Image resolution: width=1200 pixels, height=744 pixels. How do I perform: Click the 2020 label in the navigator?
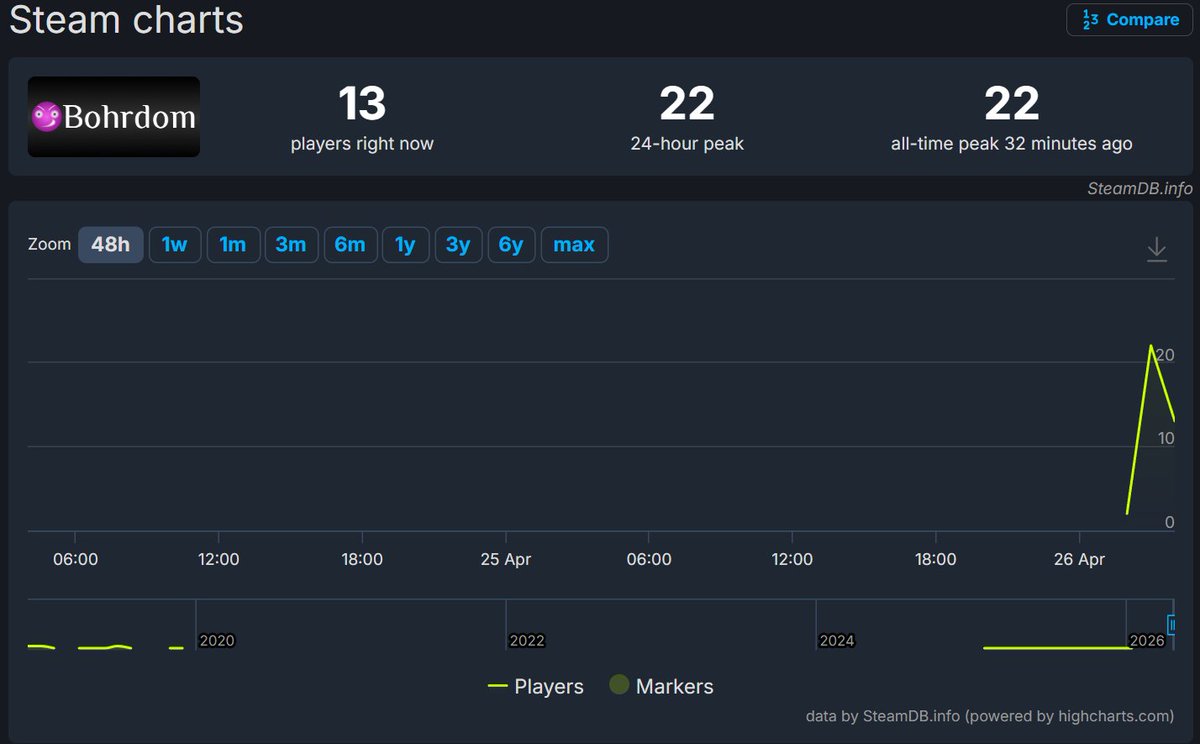point(217,641)
